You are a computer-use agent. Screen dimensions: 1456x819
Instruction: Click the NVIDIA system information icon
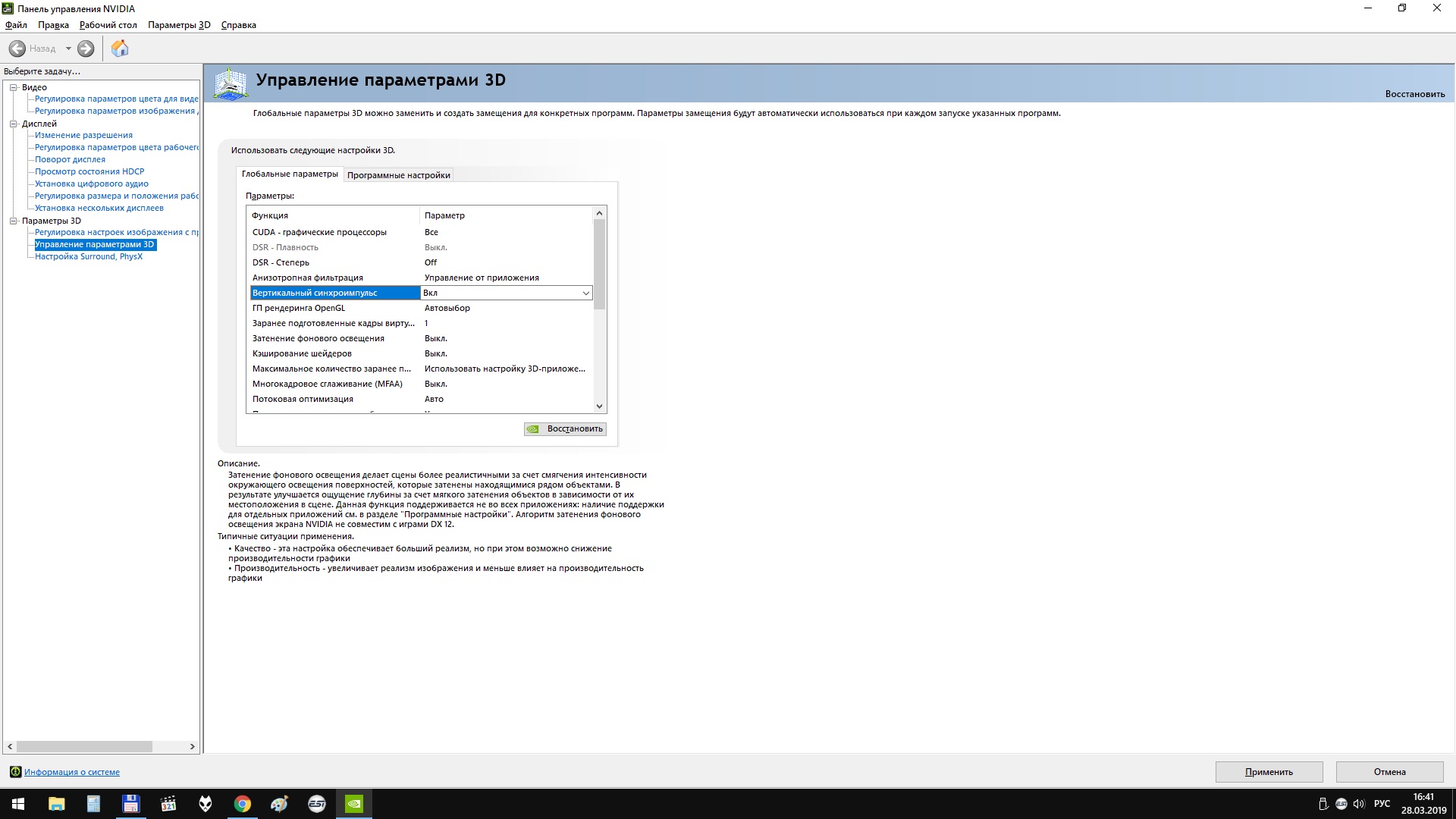tap(15, 772)
